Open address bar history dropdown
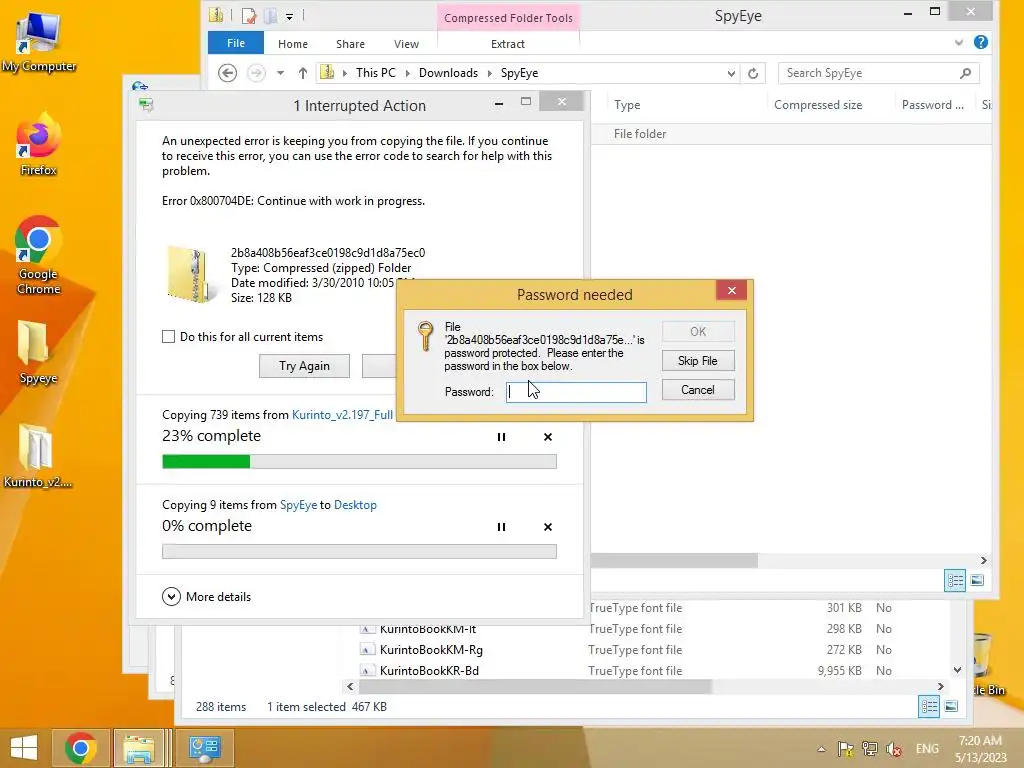1024x768 pixels. 731,73
